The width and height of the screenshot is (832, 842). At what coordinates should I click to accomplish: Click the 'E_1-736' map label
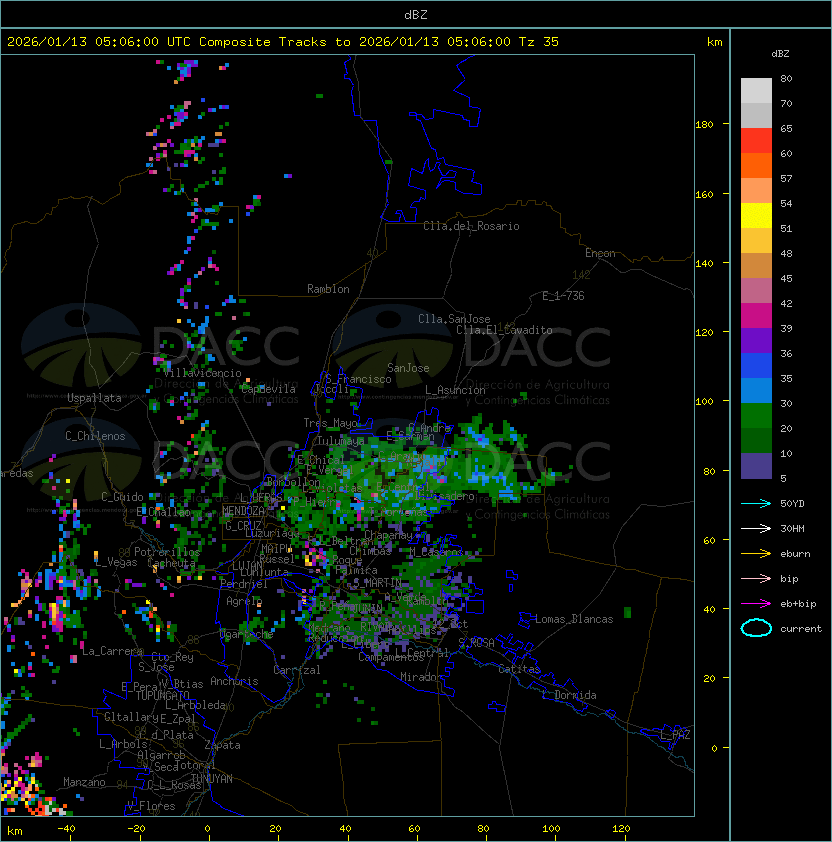pyautogui.click(x=563, y=296)
